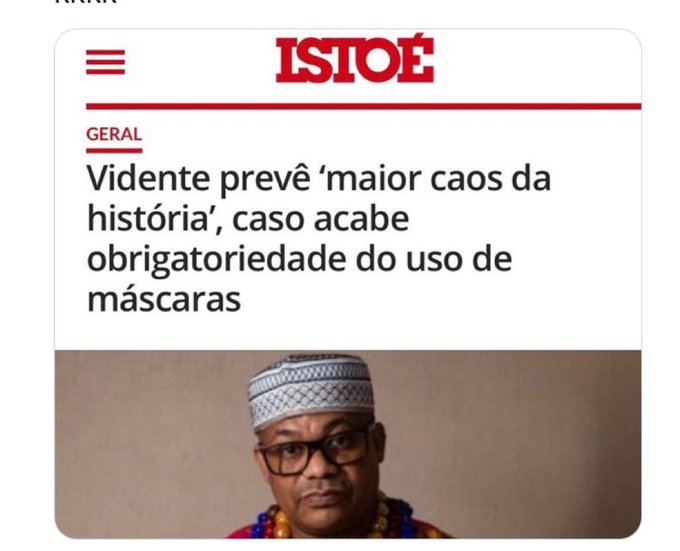Click the words 'do uso de' in the headline
680x551 pixels.
coord(434,259)
